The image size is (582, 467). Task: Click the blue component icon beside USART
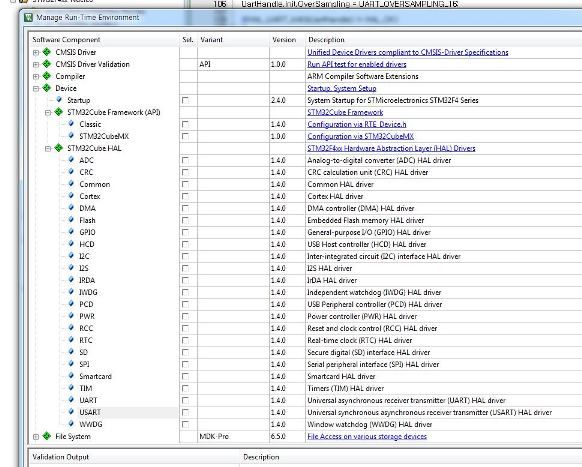71,412
